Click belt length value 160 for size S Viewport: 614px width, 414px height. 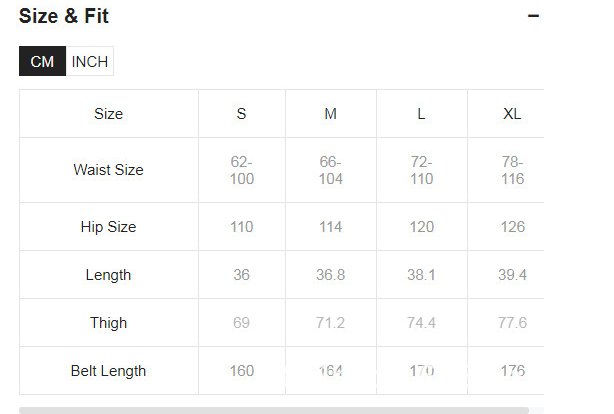(241, 371)
